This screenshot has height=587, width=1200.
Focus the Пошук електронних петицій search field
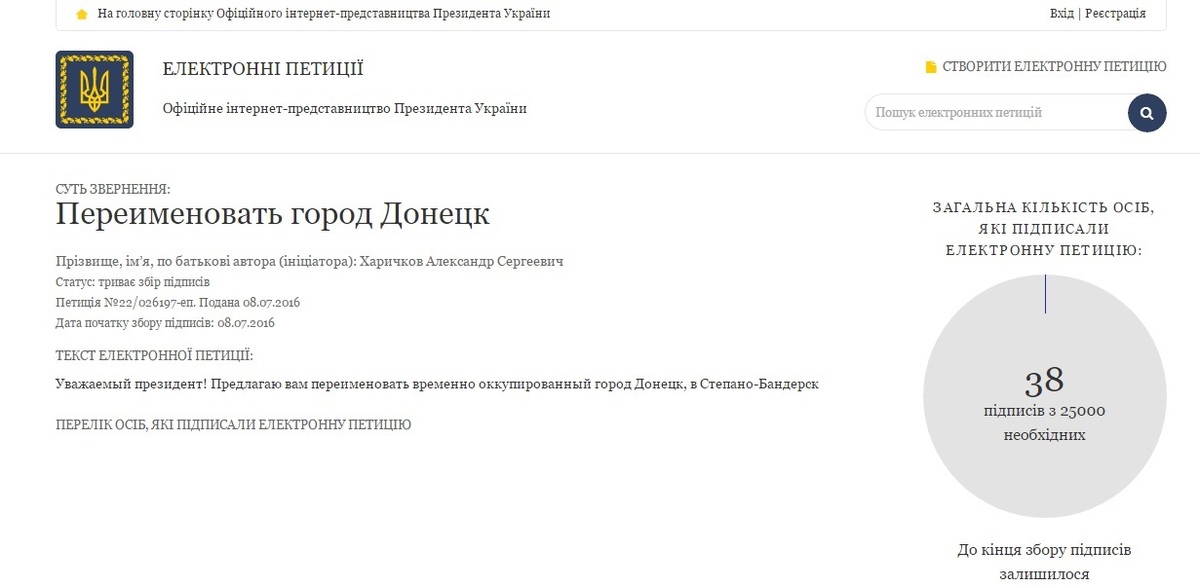[x=995, y=113]
